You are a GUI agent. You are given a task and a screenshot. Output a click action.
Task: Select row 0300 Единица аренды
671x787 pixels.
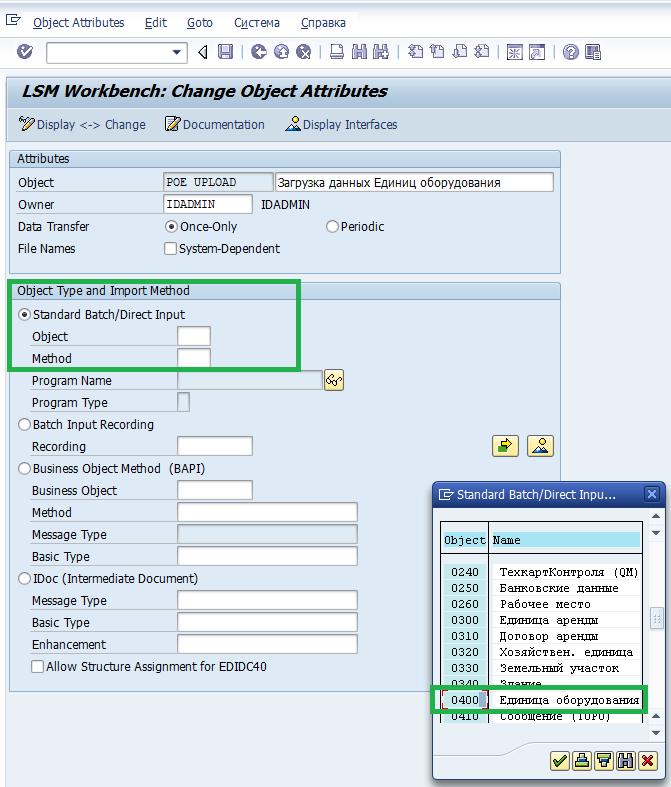(x=542, y=620)
